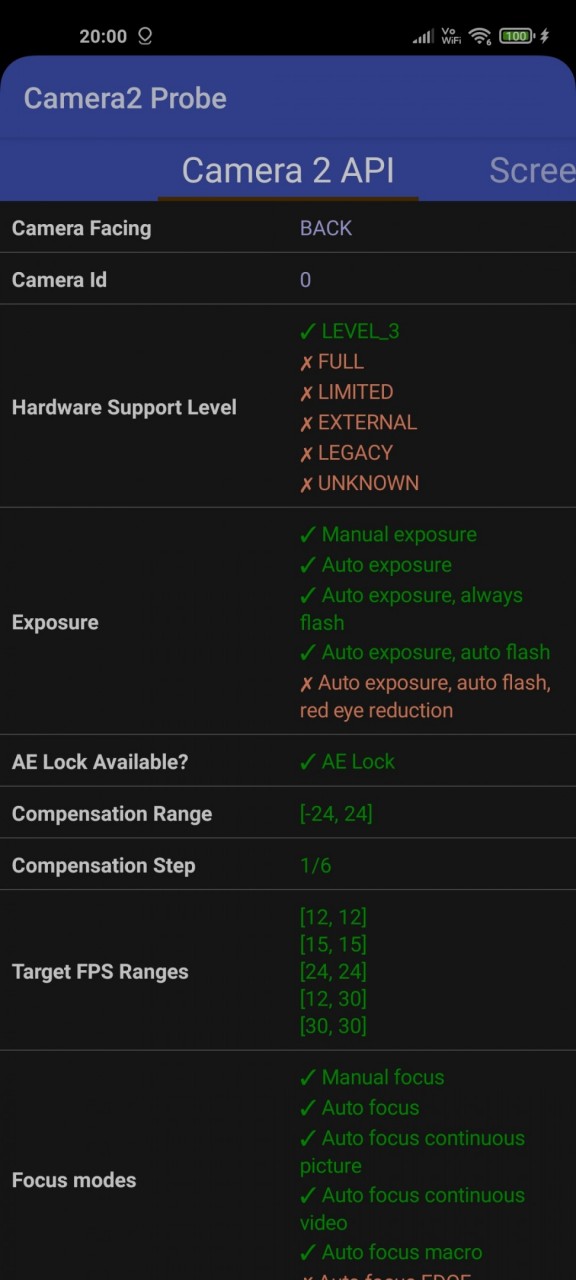Tap the Wi-Fi signal icon

[480, 36]
